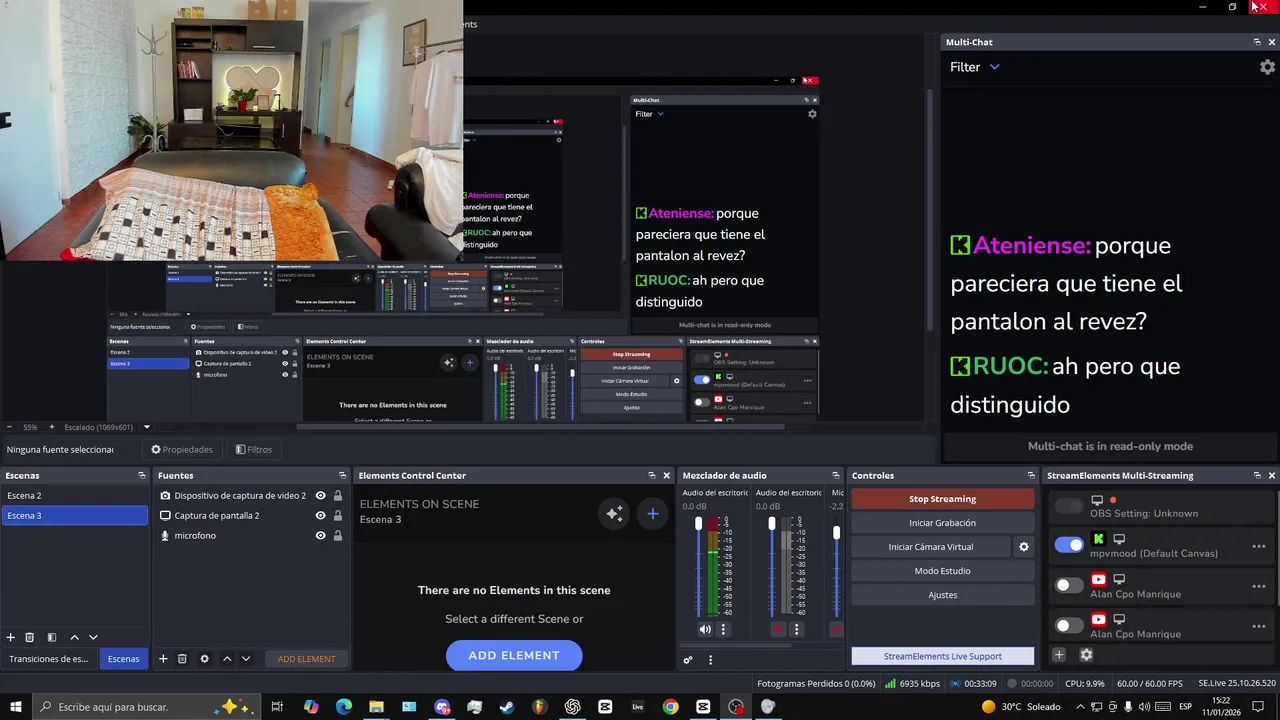Show hidden system tray icons chevron

click(x=1081, y=707)
